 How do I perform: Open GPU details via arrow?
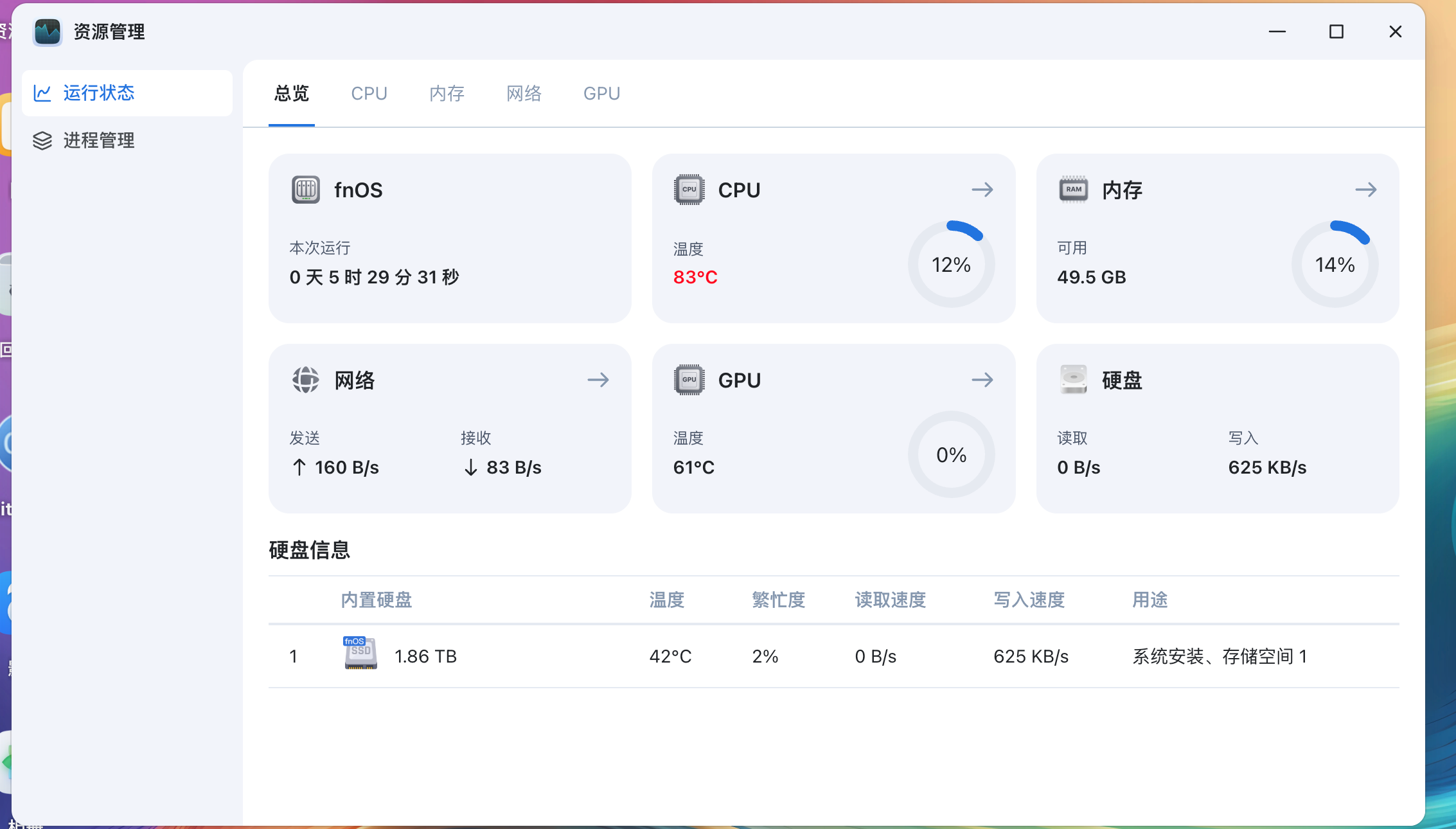982,380
